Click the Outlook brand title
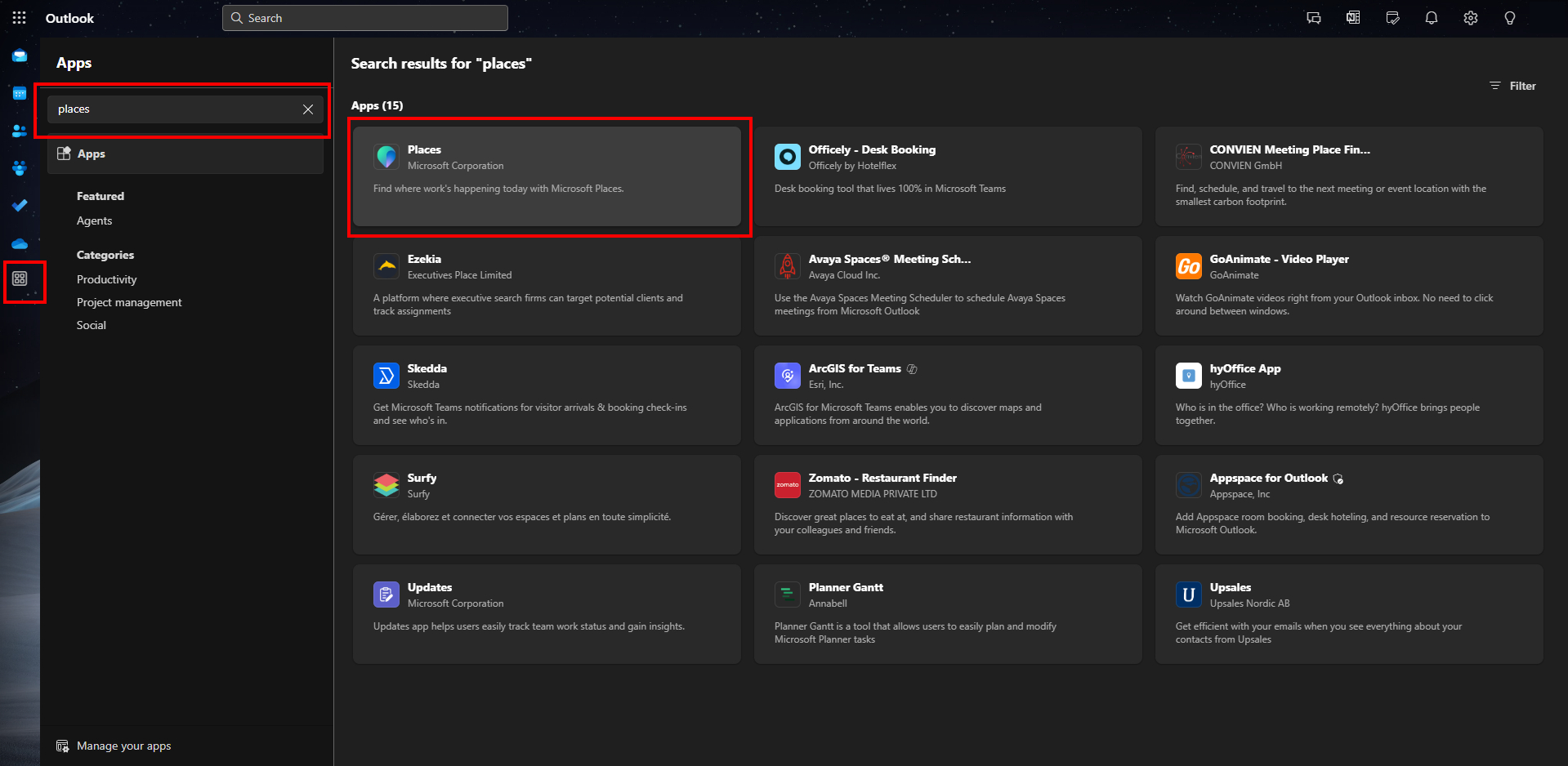The height and width of the screenshot is (766, 1568). click(69, 18)
